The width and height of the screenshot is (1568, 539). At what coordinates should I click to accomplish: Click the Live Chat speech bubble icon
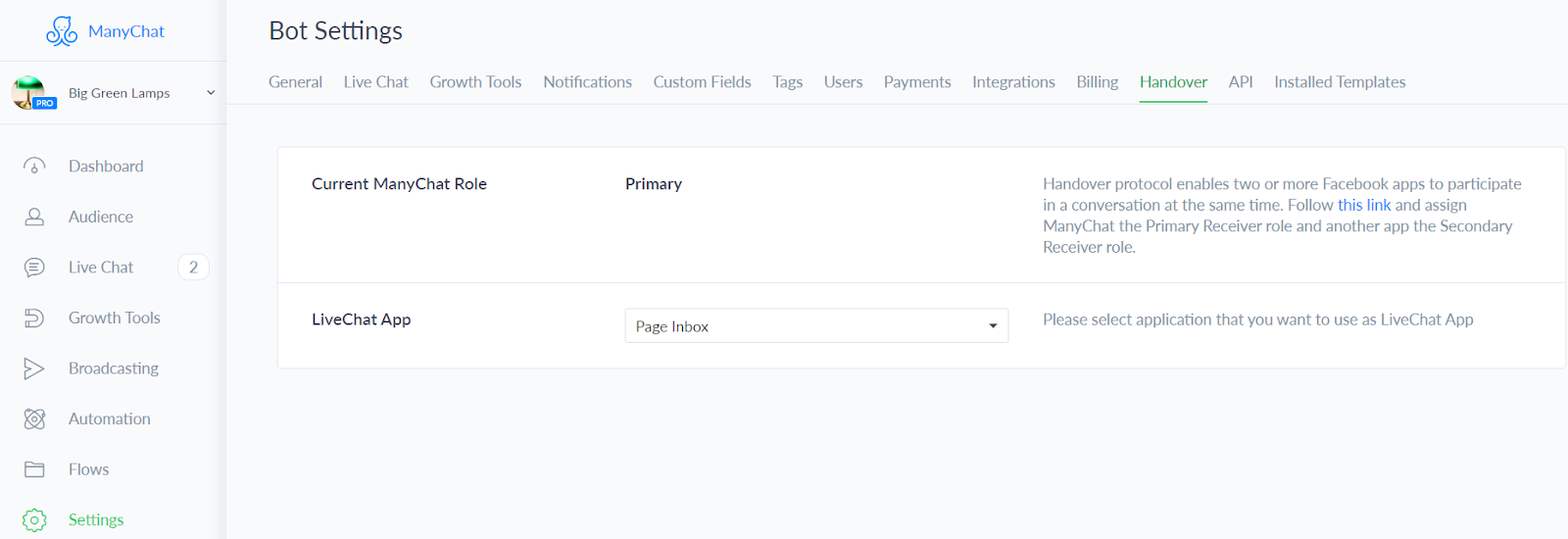pos(34,268)
